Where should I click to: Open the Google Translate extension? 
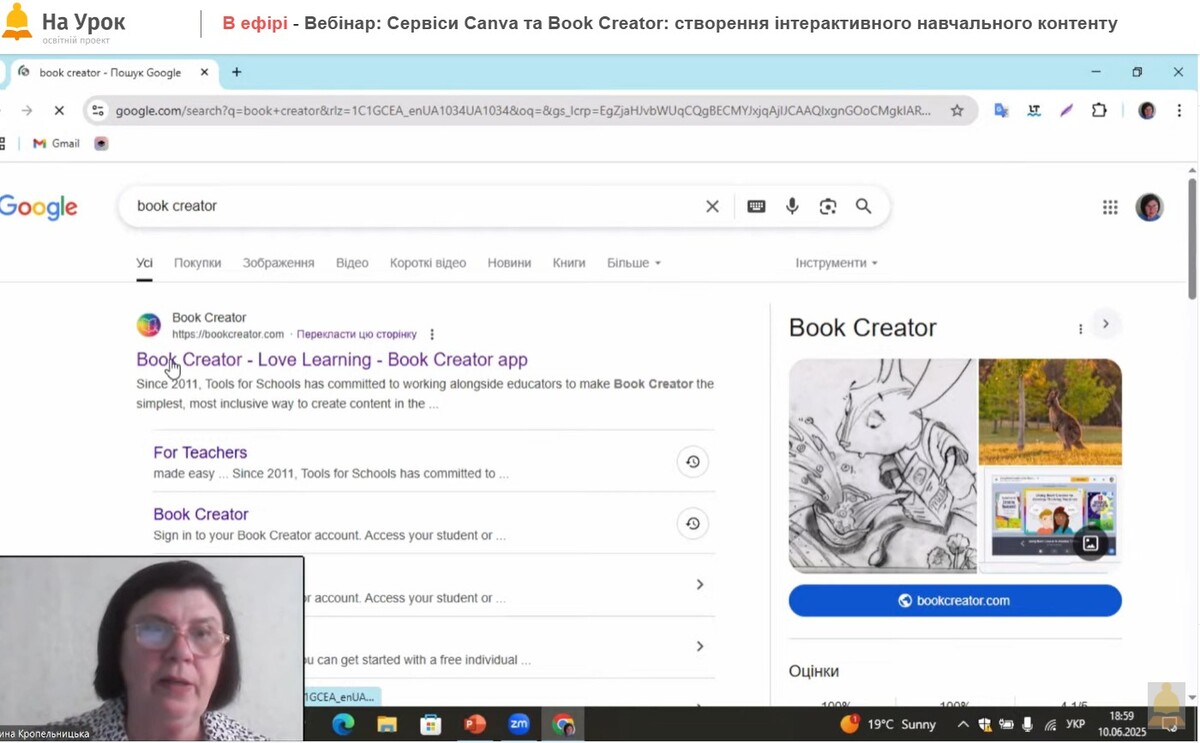pos(1001,111)
